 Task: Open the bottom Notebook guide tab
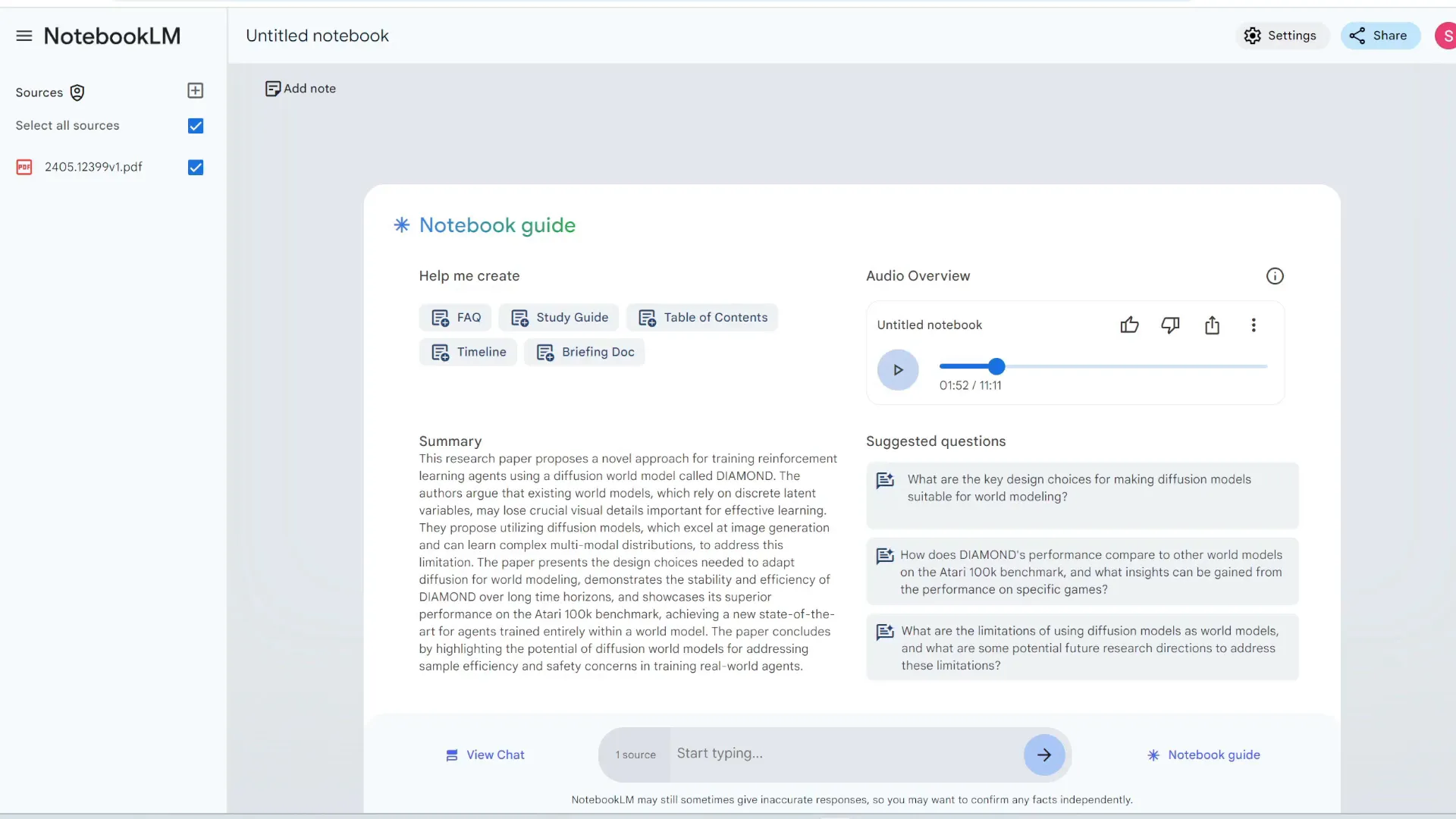[1203, 755]
